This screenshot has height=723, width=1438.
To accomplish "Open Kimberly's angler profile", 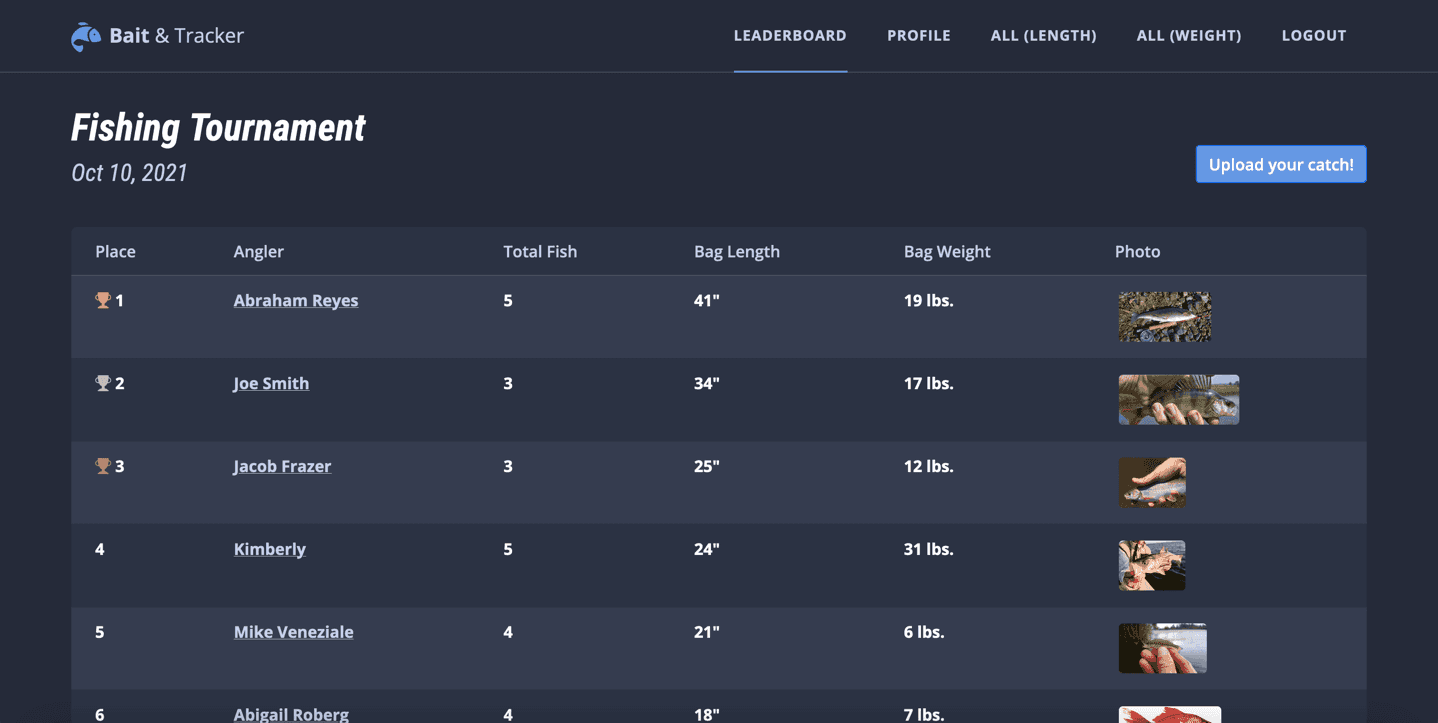I will (x=269, y=549).
